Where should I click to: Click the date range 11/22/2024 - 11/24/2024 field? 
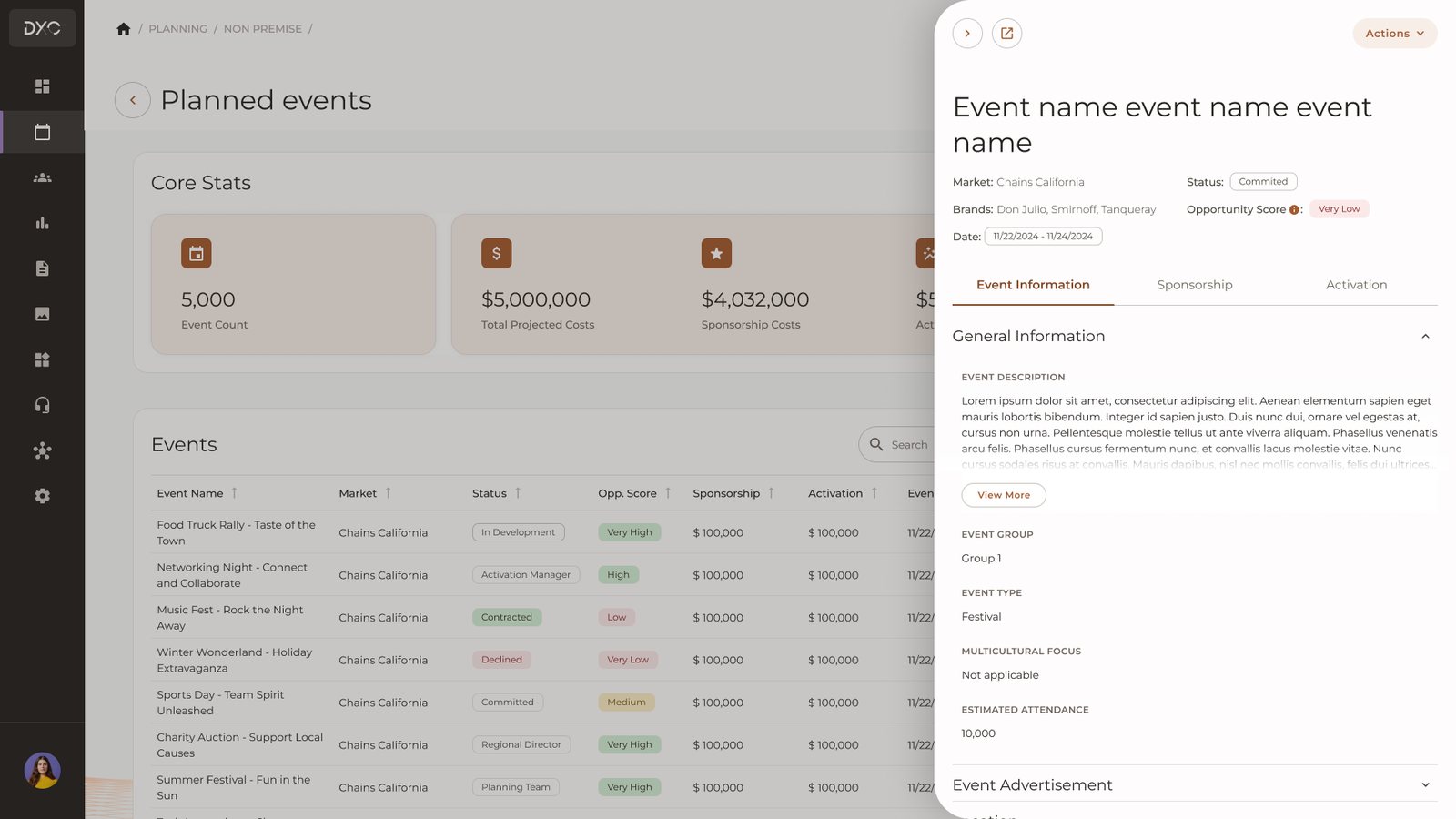pos(1043,236)
